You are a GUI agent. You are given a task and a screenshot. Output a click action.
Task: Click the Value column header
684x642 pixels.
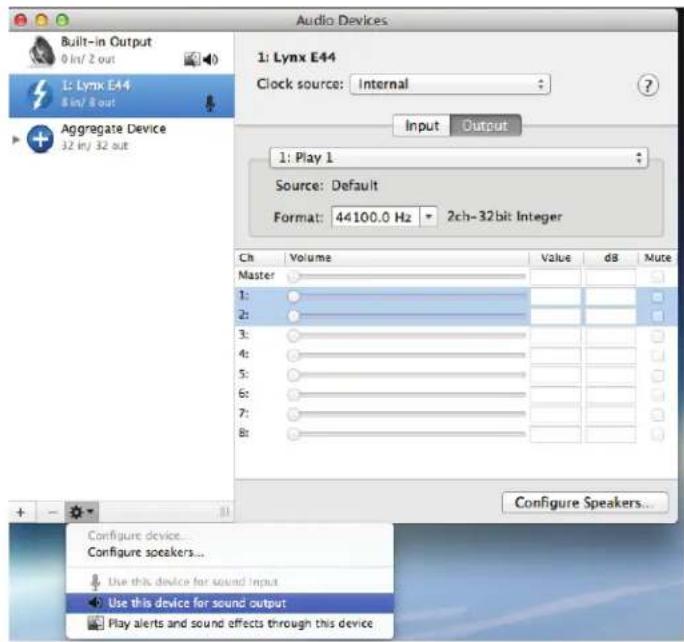556,258
